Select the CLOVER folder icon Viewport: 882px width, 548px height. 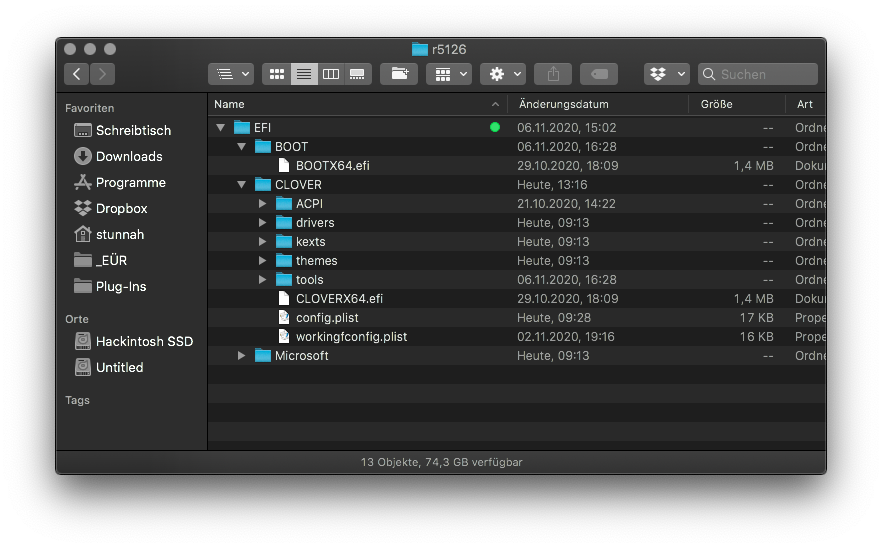tap(263, 185)
